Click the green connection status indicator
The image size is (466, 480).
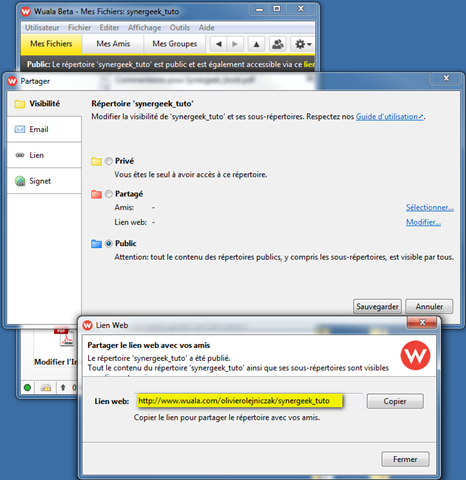click(x=27, y=388)
